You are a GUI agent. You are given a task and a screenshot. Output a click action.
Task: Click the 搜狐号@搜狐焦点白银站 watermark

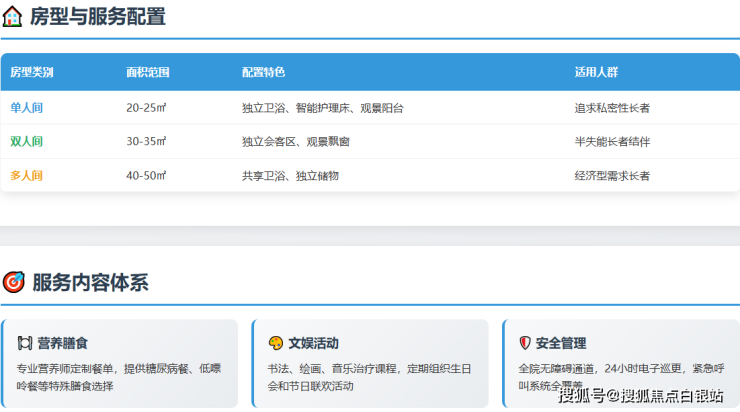pos(640,395)
